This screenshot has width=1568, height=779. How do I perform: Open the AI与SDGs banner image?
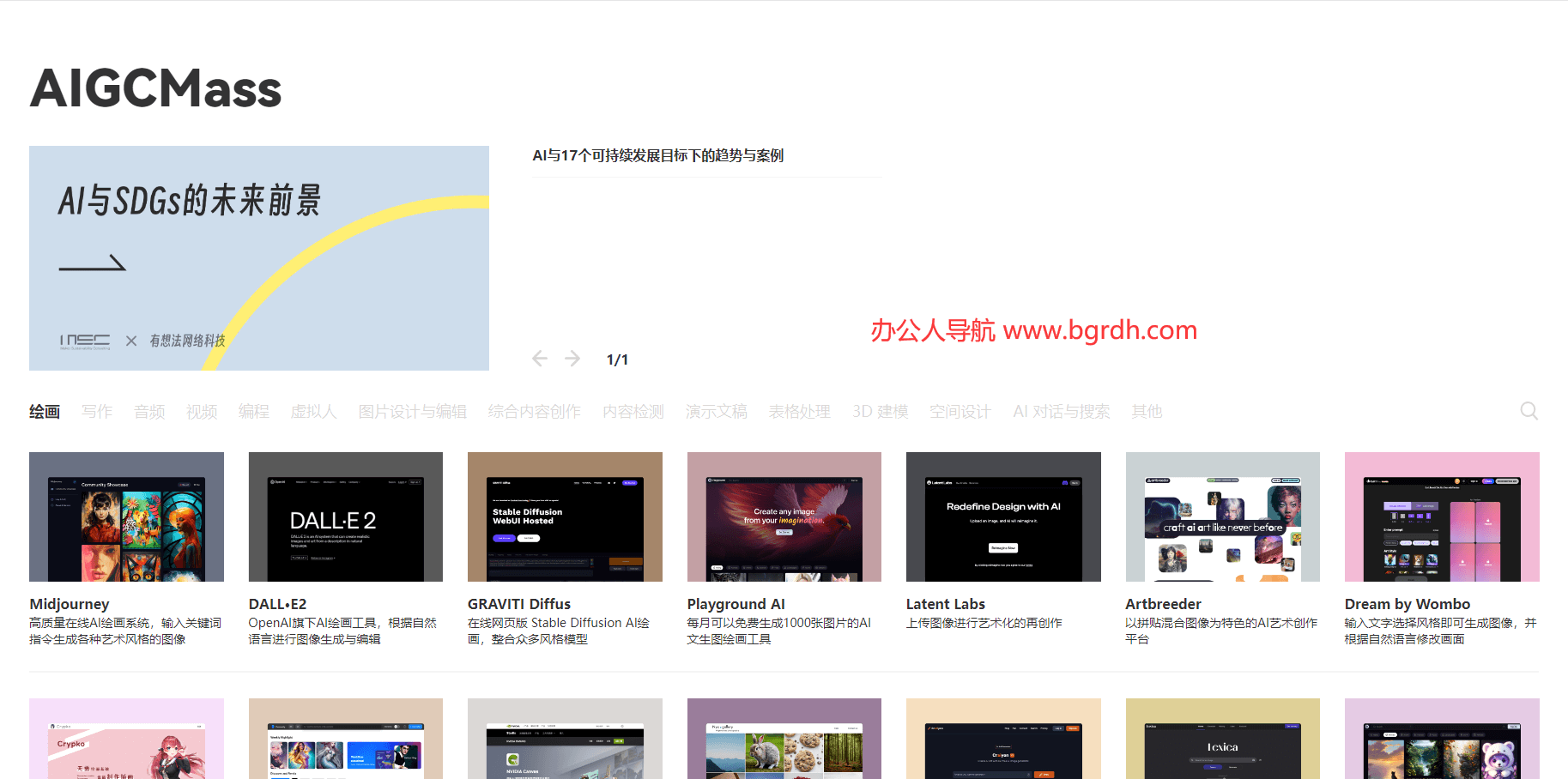tap(258, 258)
